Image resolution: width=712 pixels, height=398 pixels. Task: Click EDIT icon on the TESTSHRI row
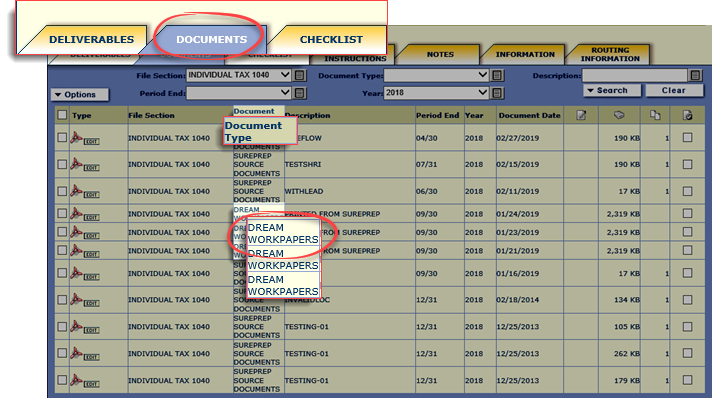coord(91,168)
